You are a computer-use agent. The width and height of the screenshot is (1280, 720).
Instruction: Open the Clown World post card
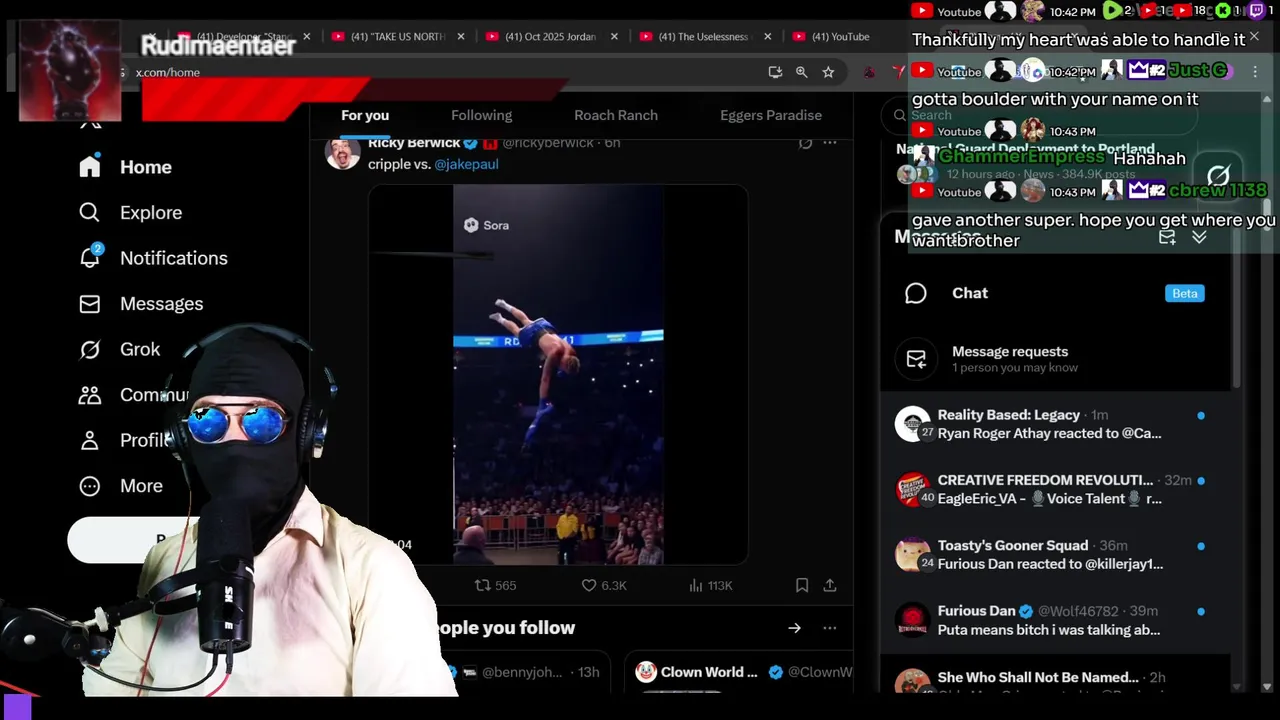[739, 673]
